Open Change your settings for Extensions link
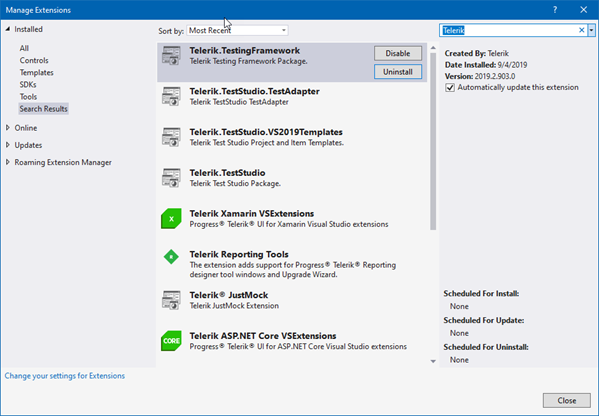The height and width of the screenshot is (416, 599). pyautogui.click(x=65, y=376)
